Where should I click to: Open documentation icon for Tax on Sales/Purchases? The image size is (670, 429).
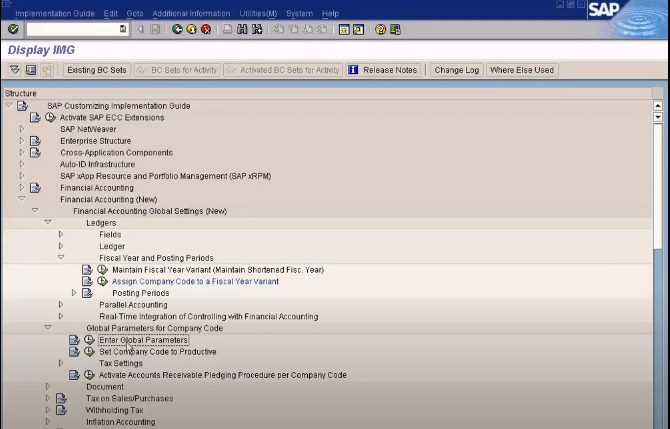point(61,398)
